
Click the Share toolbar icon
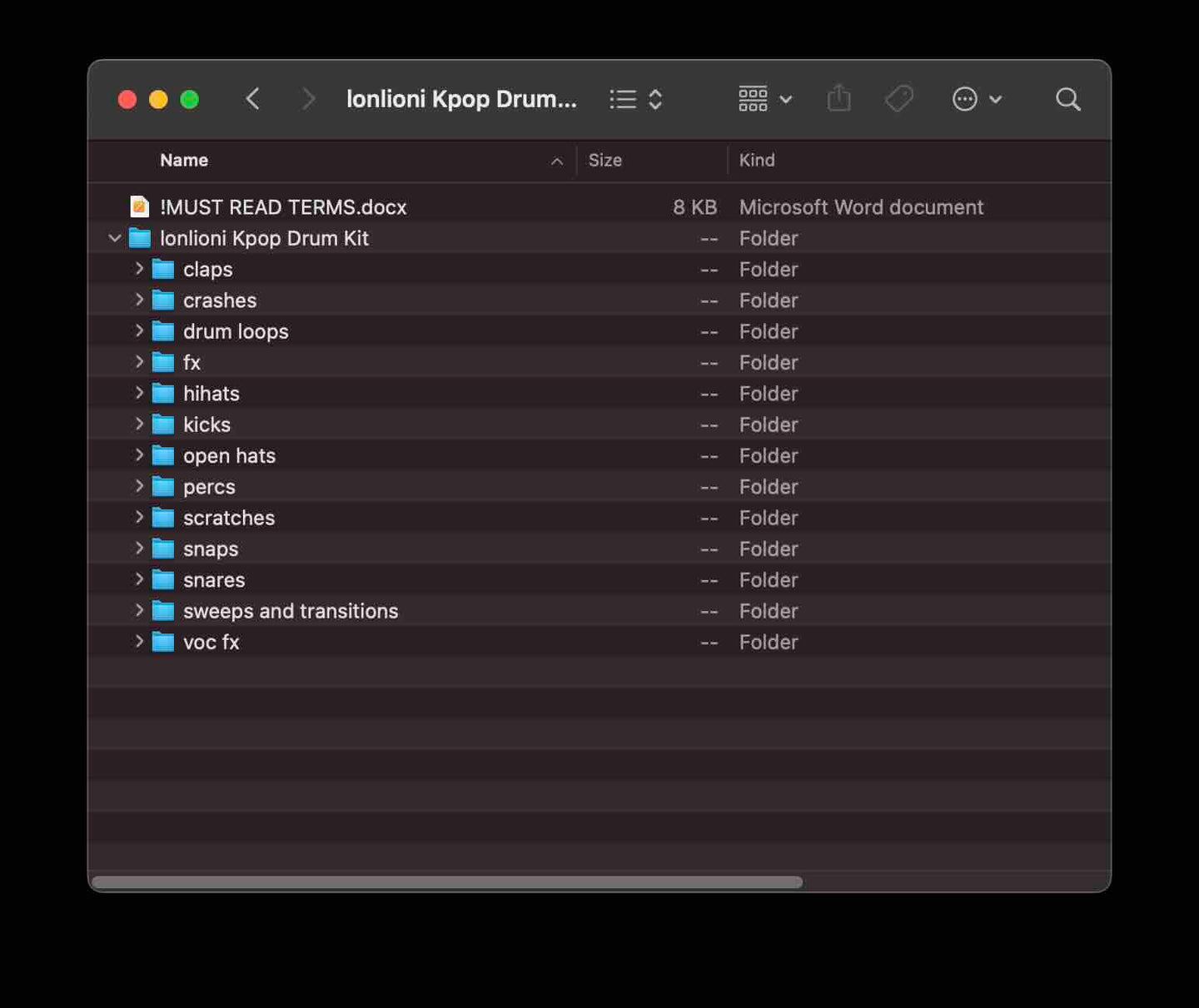point(838,99)
